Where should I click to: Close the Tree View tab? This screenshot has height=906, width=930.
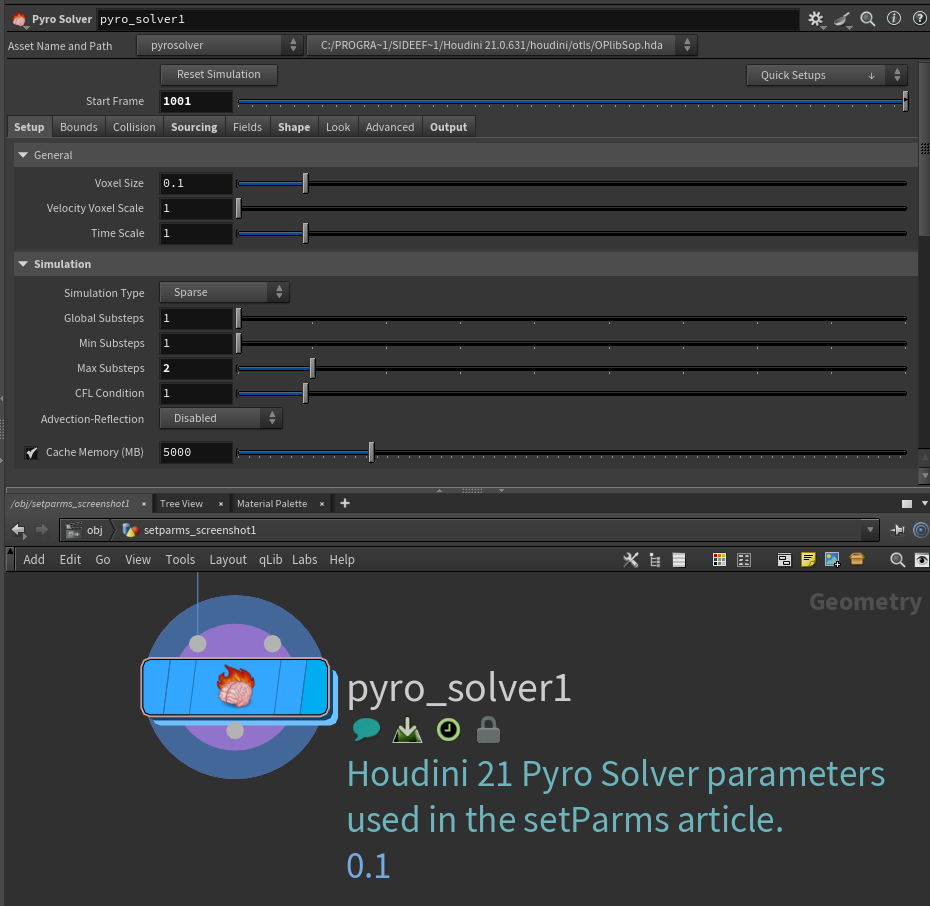pos(221,504)
